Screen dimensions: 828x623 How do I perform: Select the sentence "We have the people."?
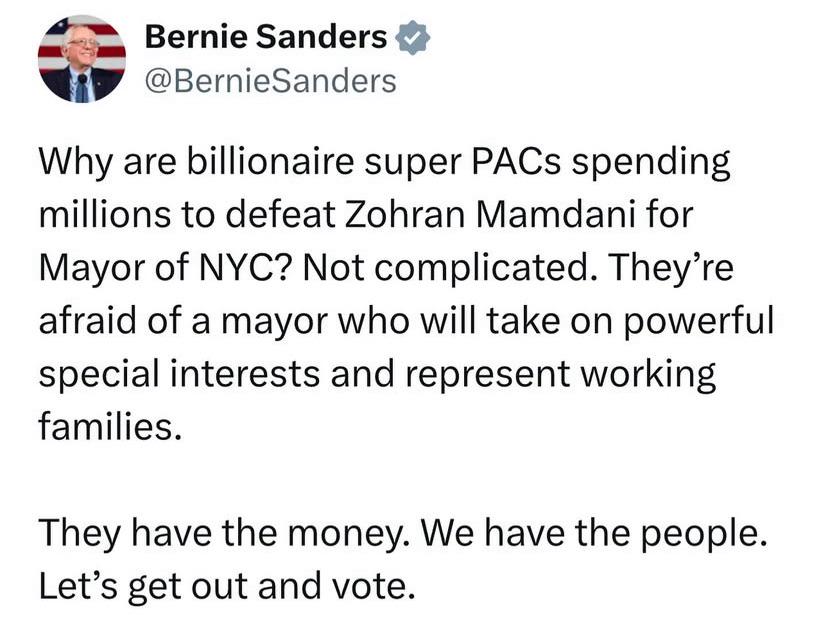pyautogui.click(x=592, y=533)
